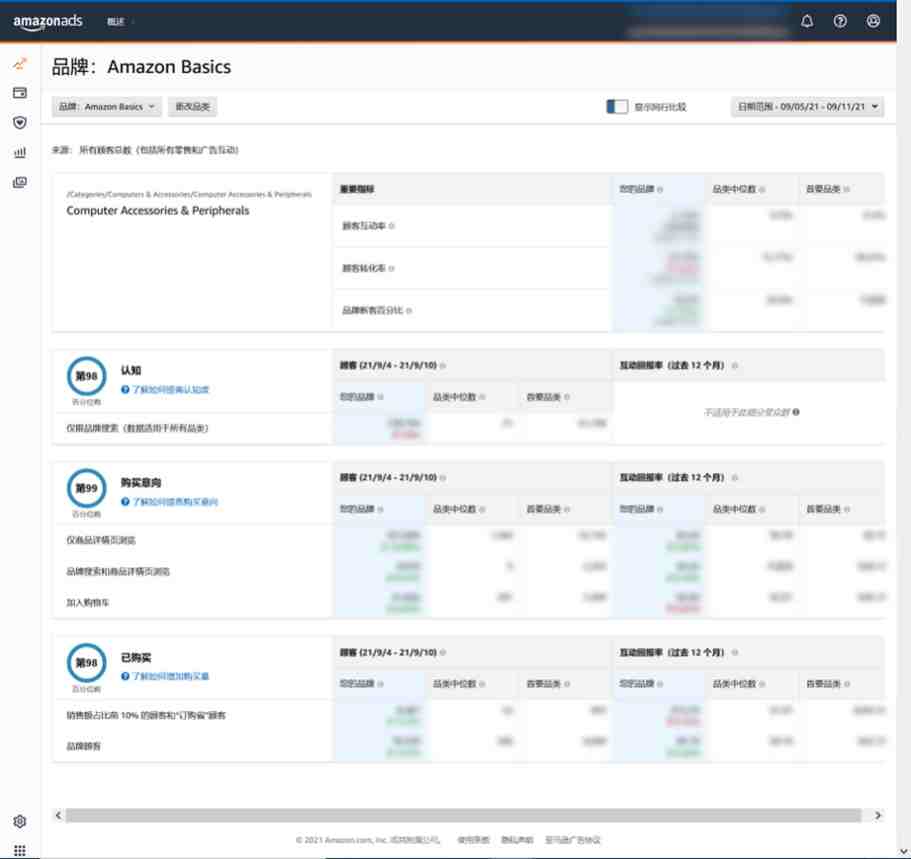Click the Amazon Ads logo

click(x=48, y=22)
